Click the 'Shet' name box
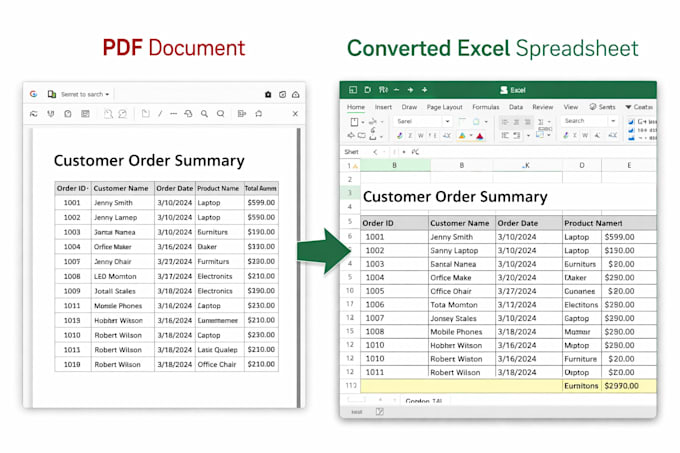680x453 pixels. point(351,152)
